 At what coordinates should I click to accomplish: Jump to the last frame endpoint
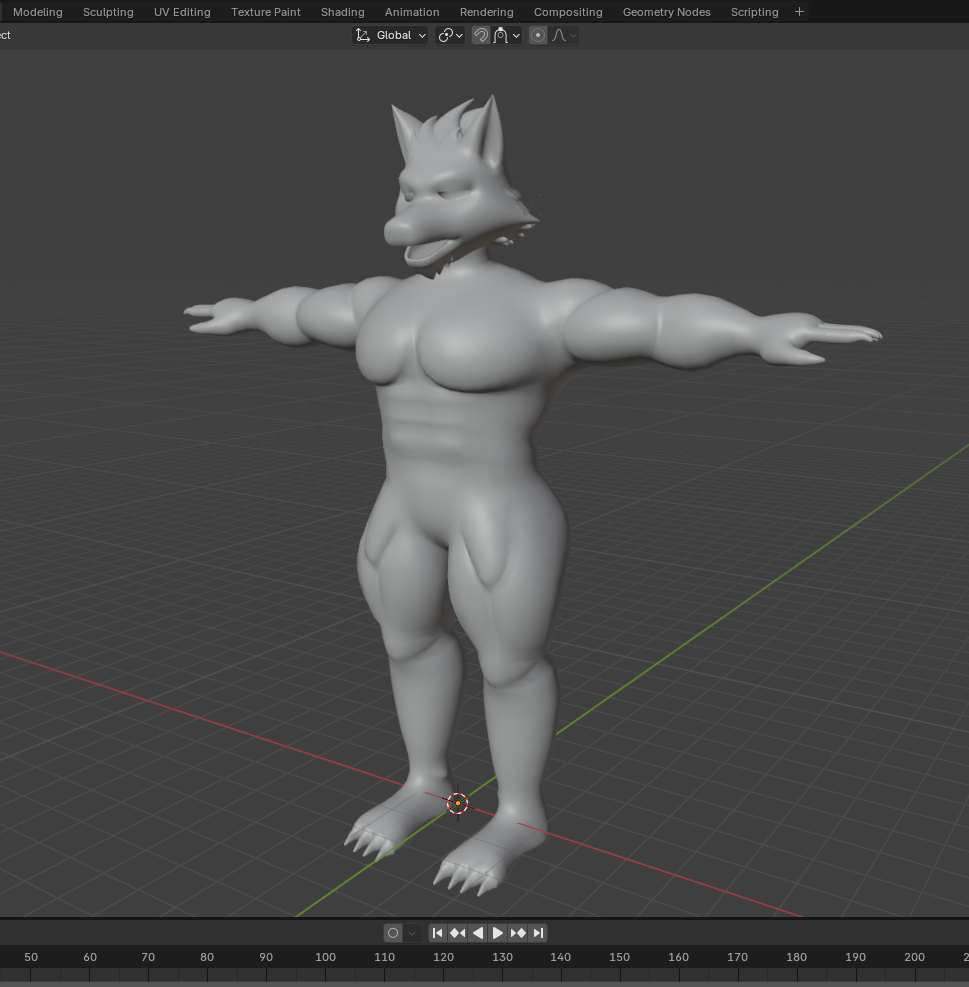pos(538,933)
